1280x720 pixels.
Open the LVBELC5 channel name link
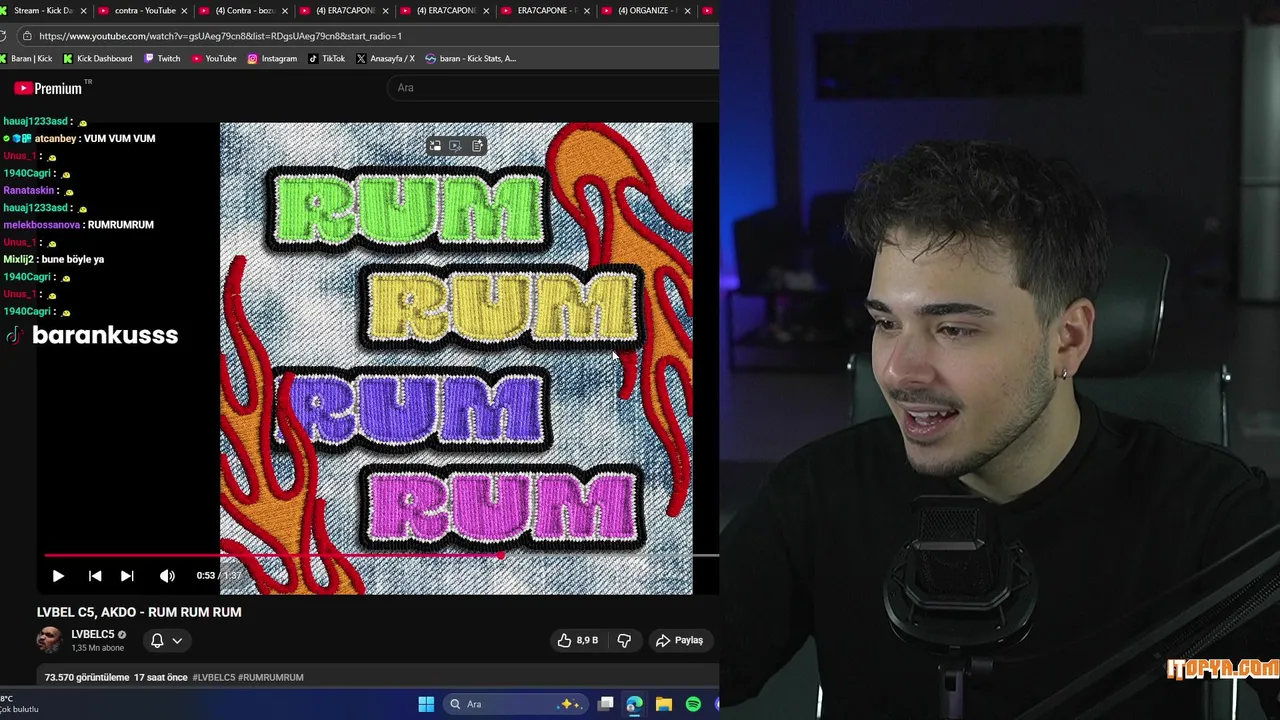coord(93,634)
